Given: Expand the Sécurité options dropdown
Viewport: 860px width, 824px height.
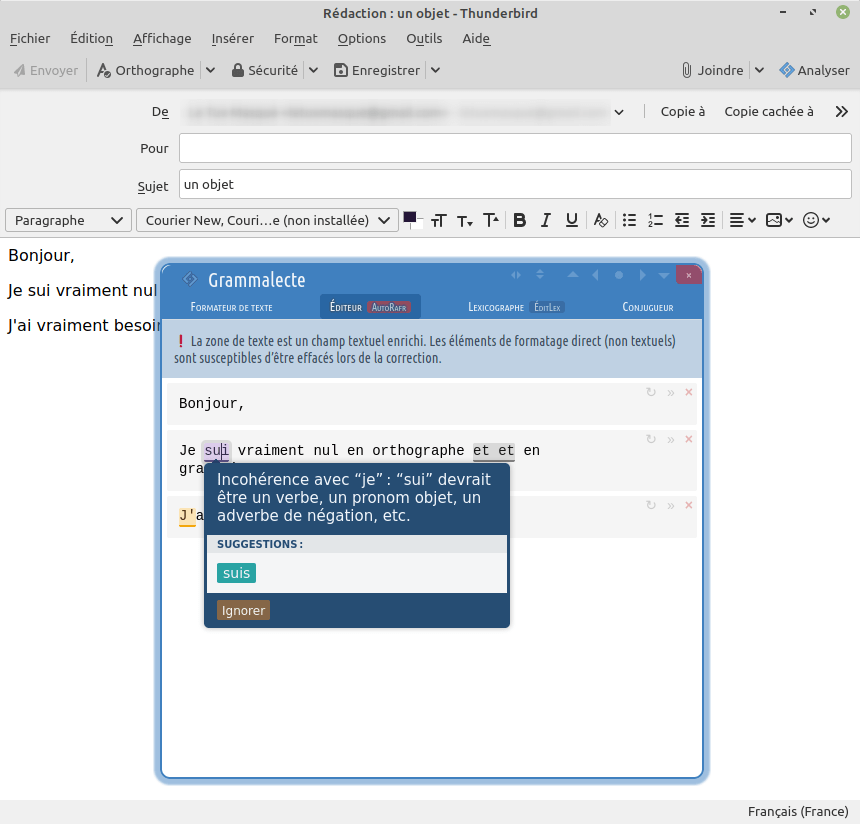Looking at the screenshot, I should click(x=313, y=70).
